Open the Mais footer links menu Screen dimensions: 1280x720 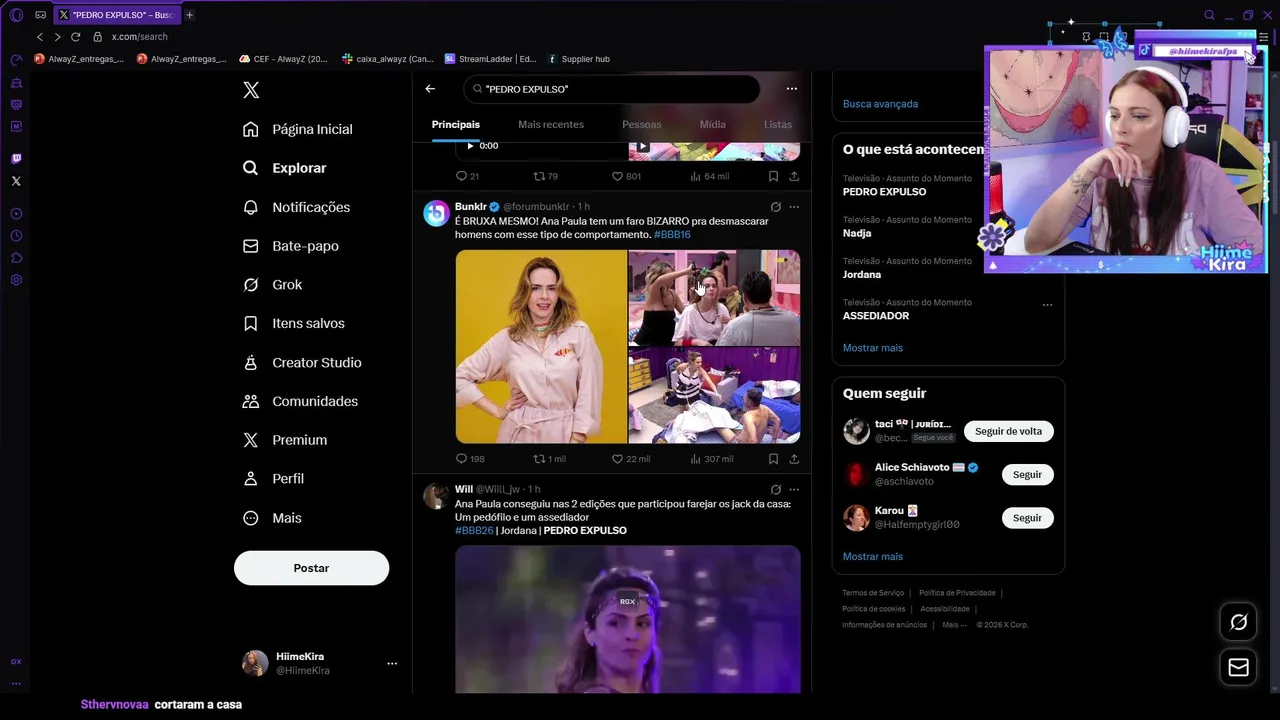954,625
